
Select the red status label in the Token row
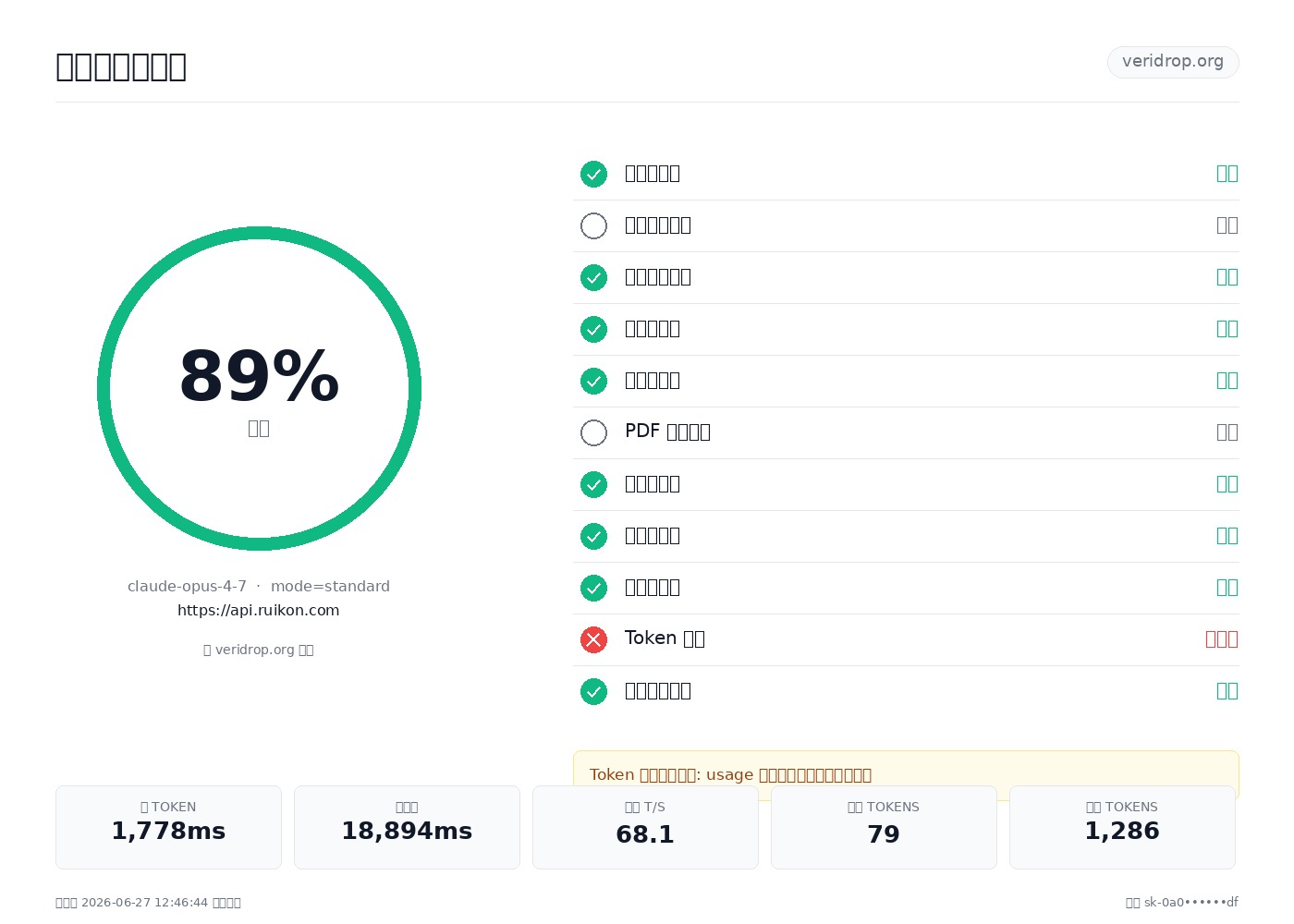coord(1221,639)
